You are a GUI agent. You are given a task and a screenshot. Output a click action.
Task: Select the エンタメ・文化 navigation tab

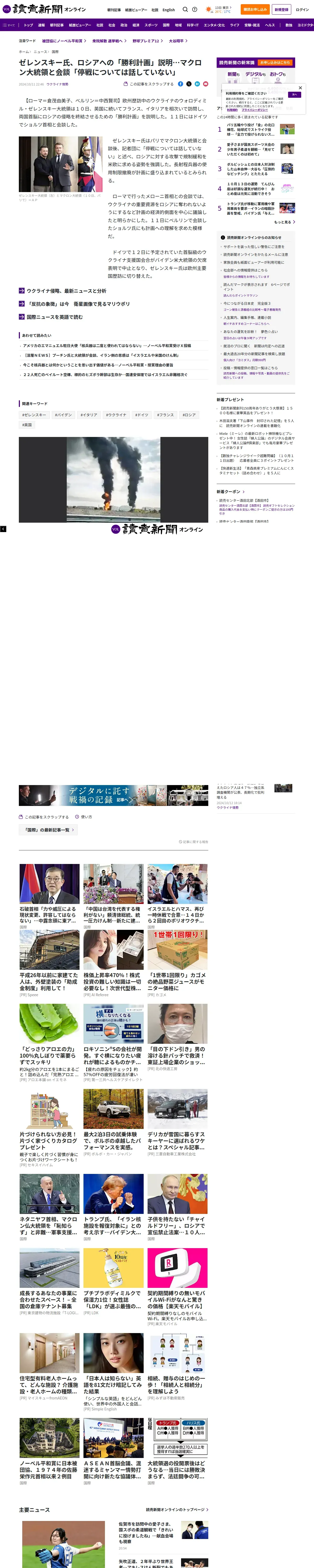click(214, 25)
